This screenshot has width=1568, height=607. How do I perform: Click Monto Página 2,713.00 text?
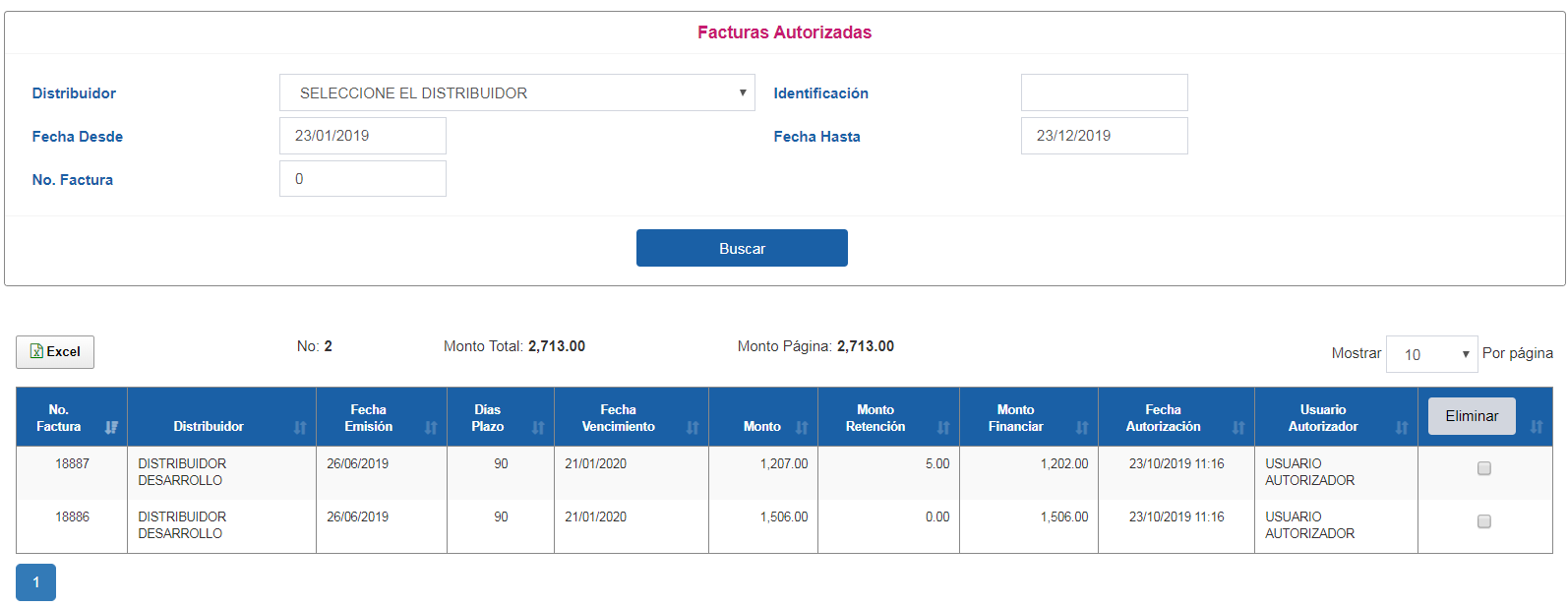pyautogui.click(x=815, y=346)
